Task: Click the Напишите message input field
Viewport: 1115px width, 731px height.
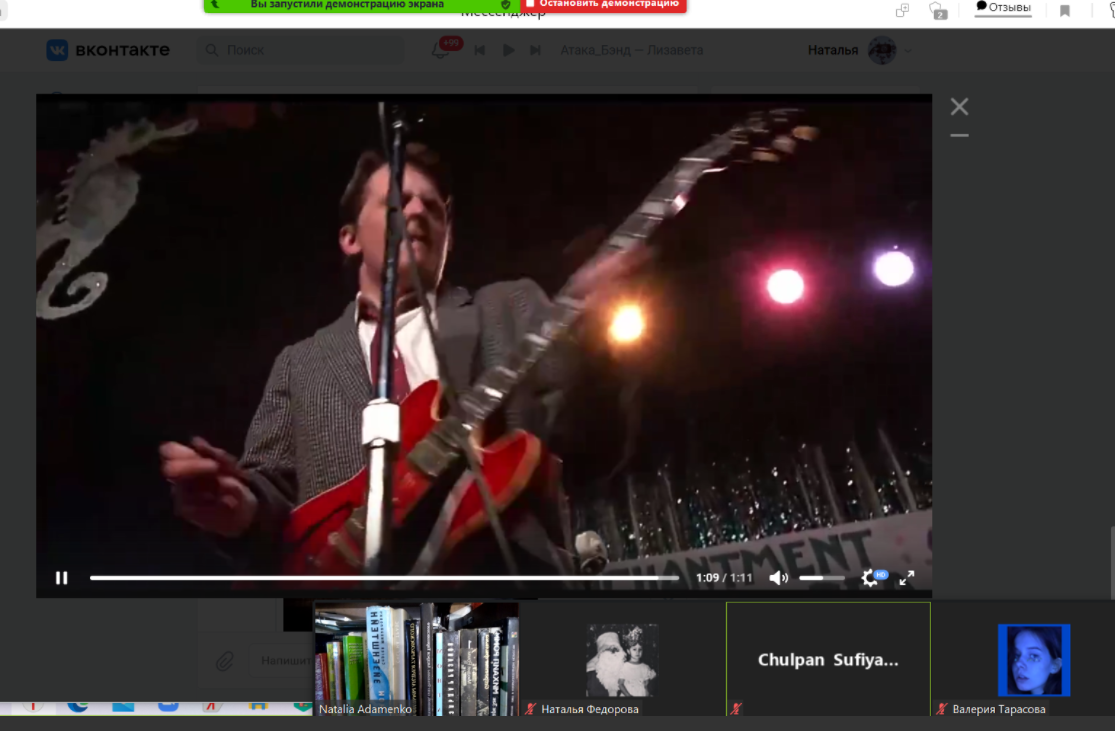Action: pyautogui.click(x=281, y=661)
